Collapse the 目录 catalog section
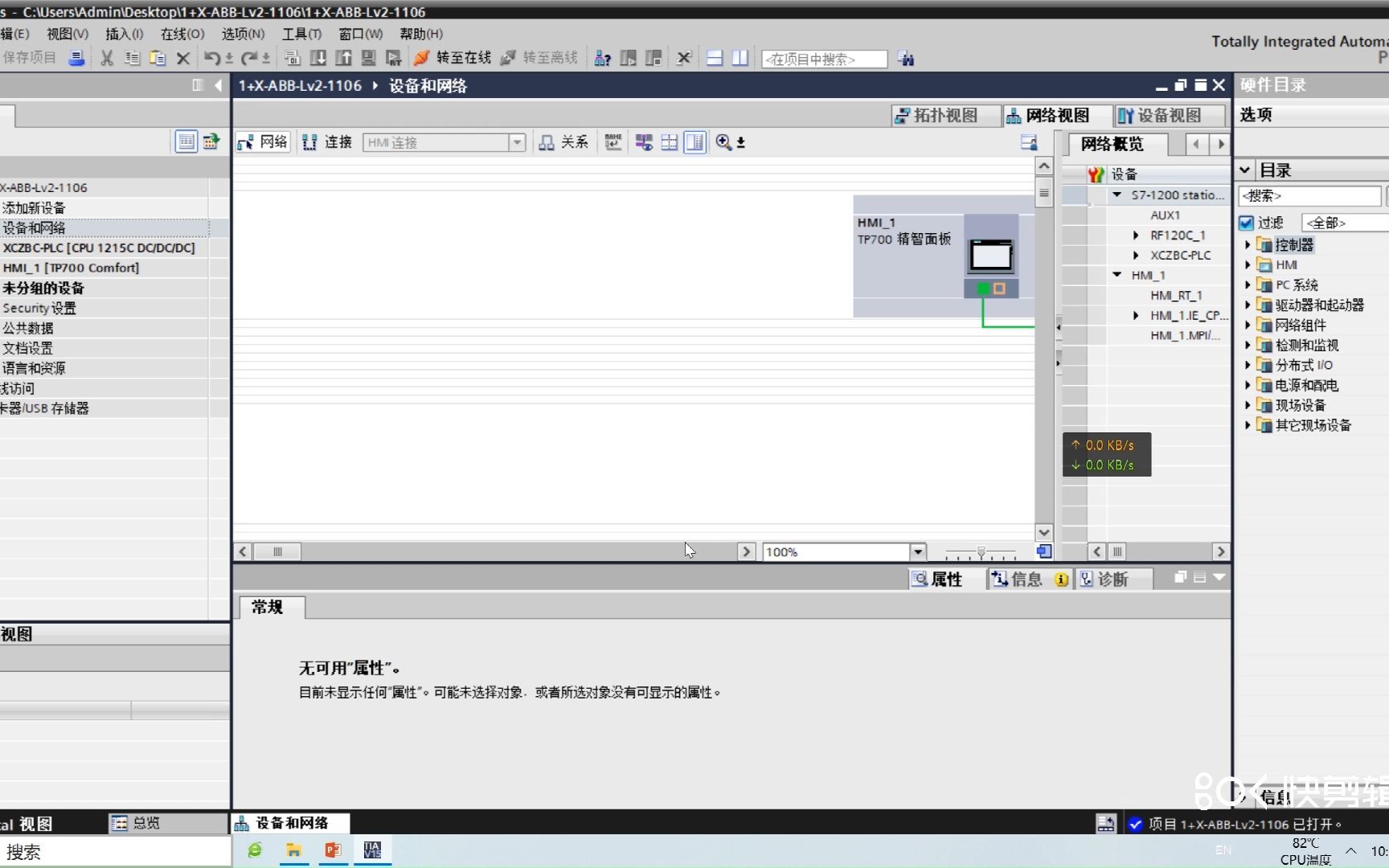This screenshot has width=1389, height=868. click(x=1245, y=170)
